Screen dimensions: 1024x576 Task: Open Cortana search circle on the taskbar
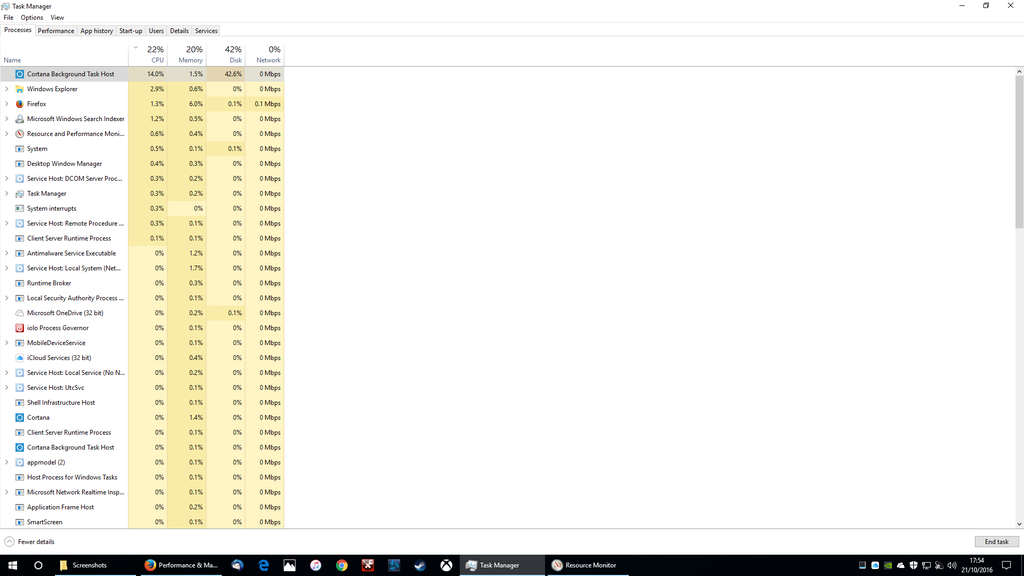tap(38, 566)
